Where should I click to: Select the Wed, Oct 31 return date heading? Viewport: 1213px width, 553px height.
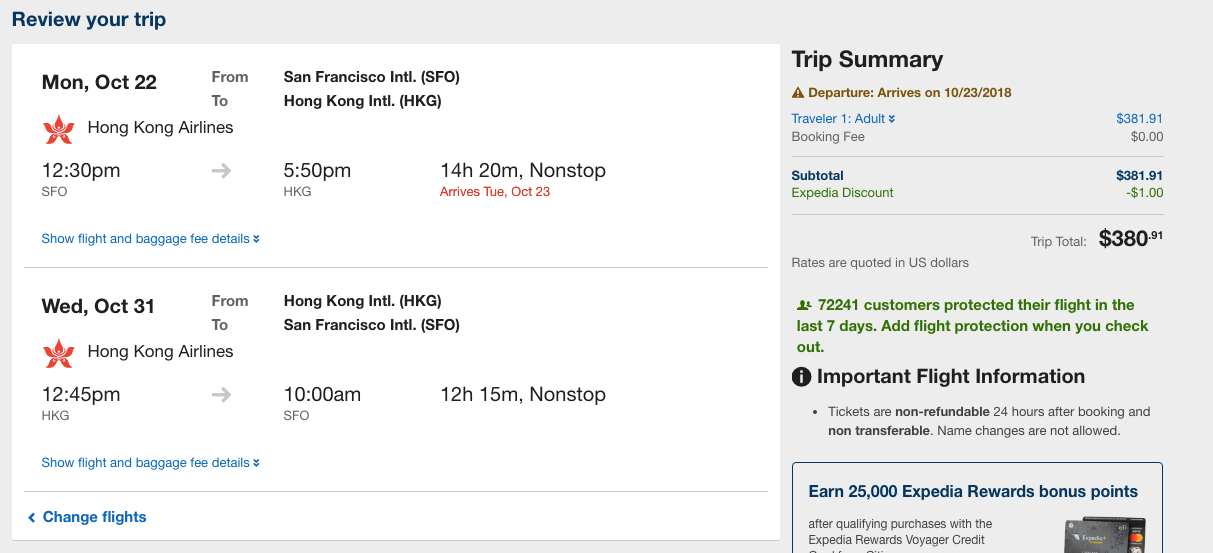coord(98,307)
